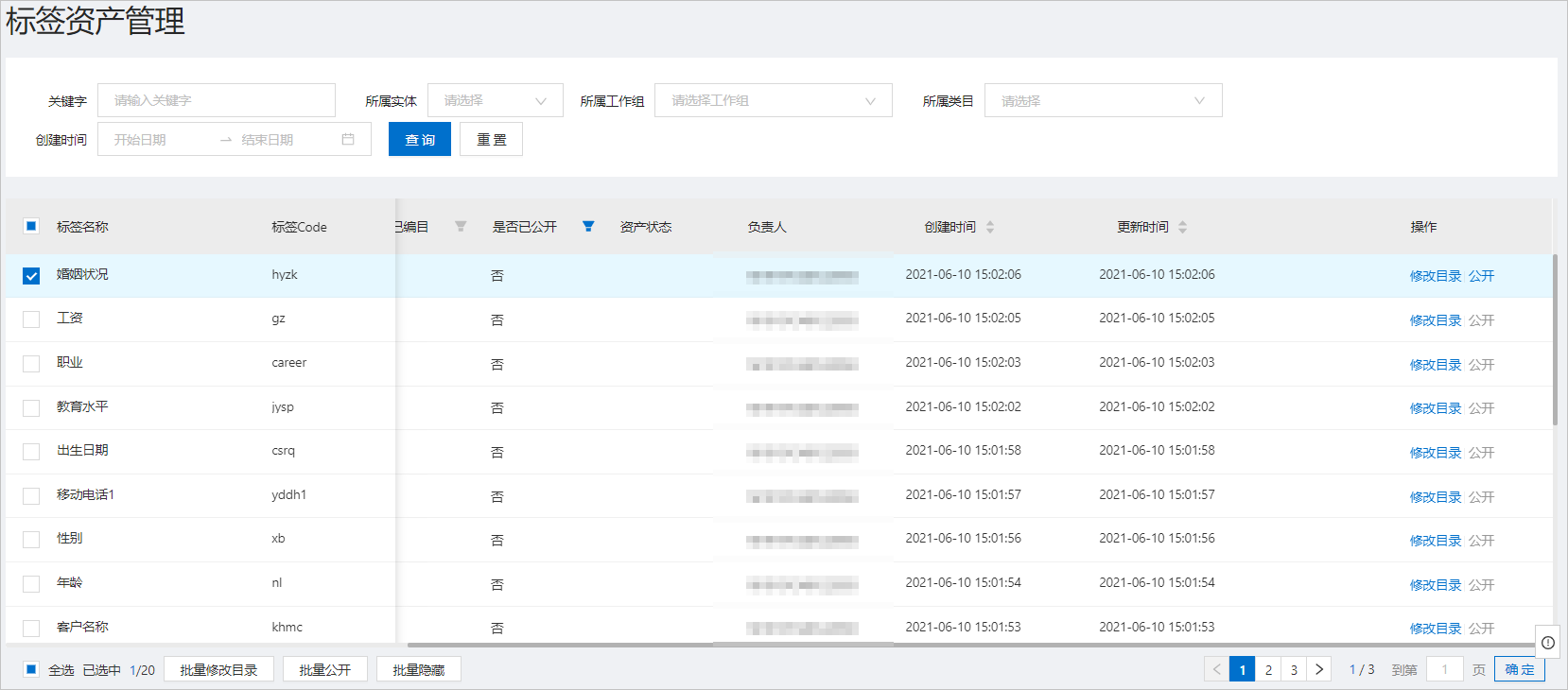Open the 所属实体 dropdown
Image resolution: width=1568 pixels, height=690 pixels.
coord(496,100)
